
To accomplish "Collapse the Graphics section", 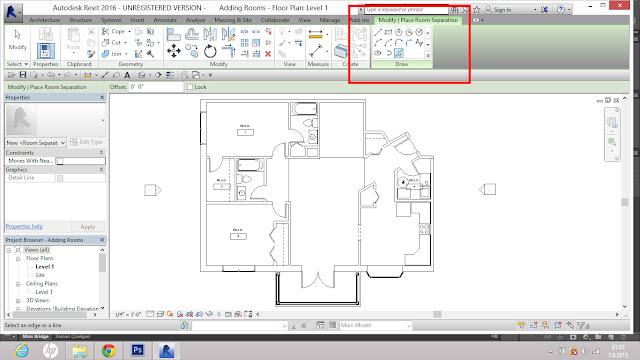I will point(101,169).
